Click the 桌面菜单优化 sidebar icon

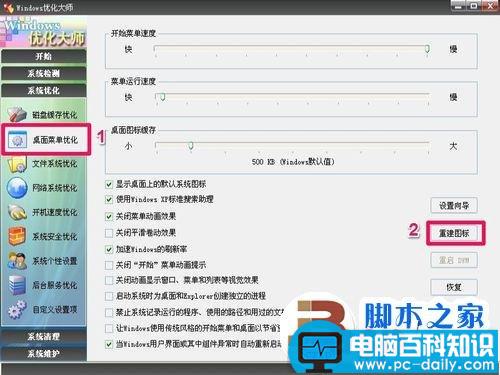coord(17,139)
